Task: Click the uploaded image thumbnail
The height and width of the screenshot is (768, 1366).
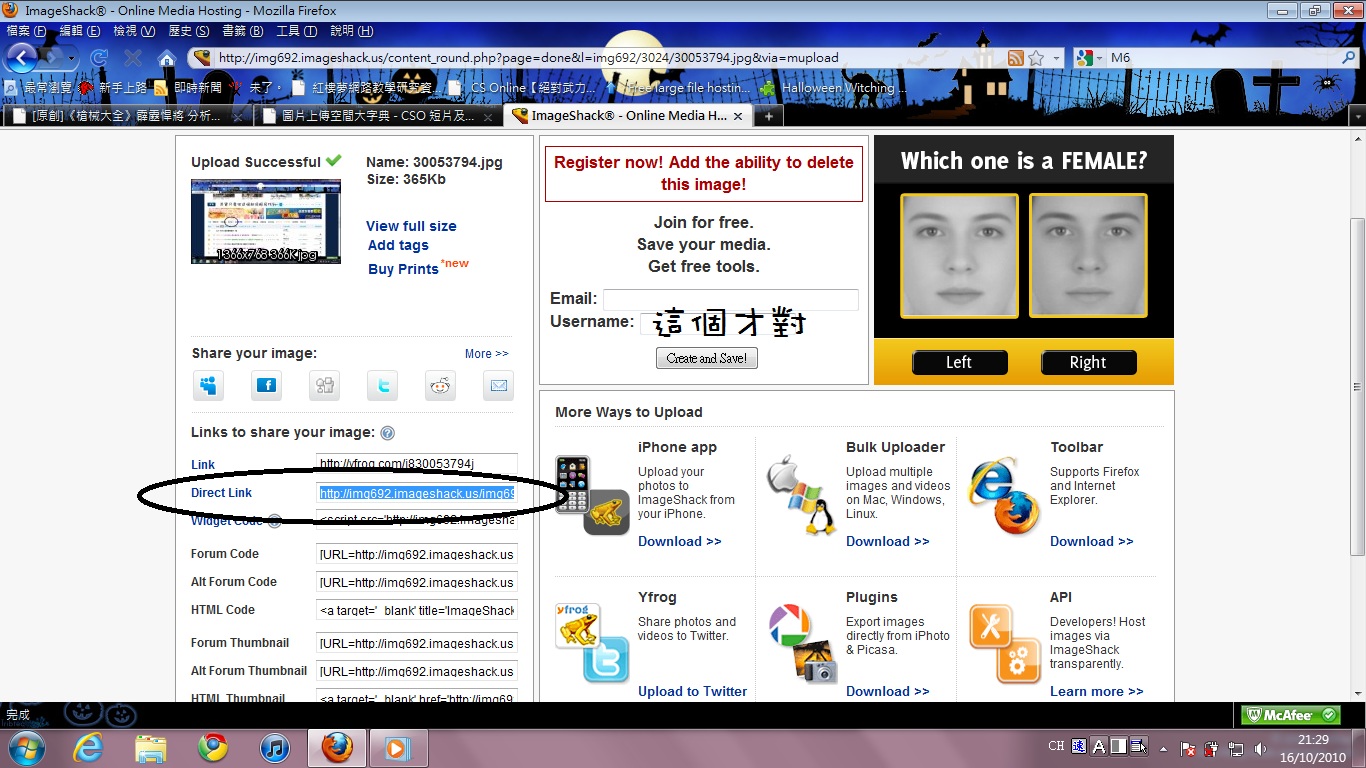Action: [x=266, y=221]
